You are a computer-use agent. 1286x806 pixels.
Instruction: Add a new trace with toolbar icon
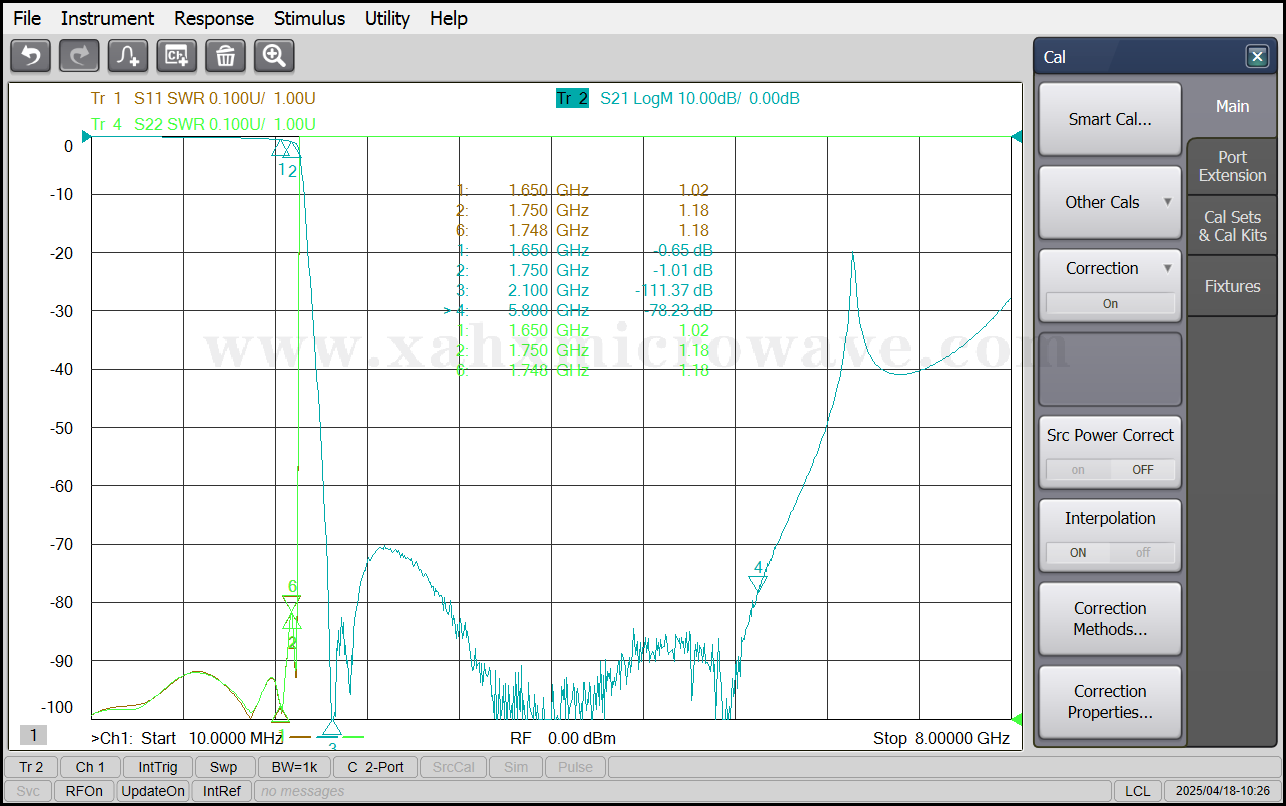(128, 56)
